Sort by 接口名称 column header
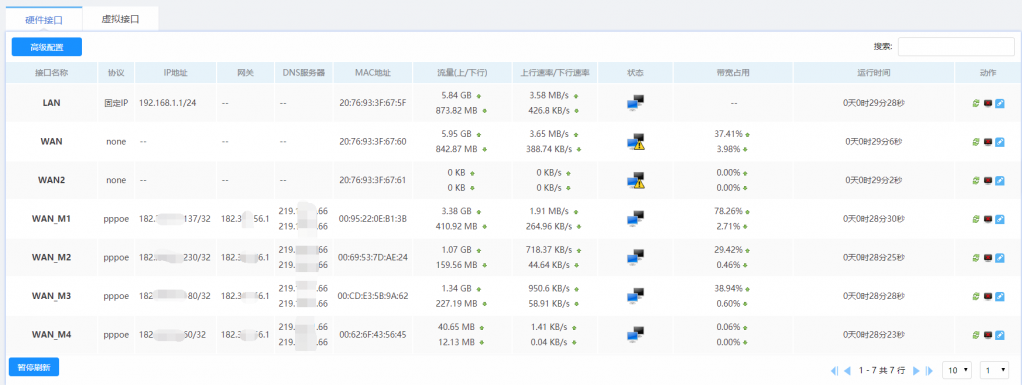 pos(52,73)
